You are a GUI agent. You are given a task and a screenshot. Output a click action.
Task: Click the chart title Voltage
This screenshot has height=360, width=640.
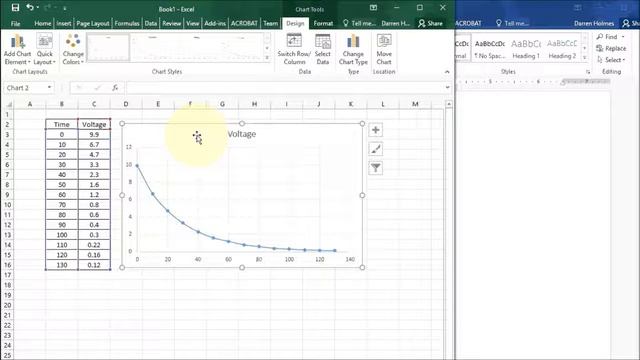tap(241, 134)
